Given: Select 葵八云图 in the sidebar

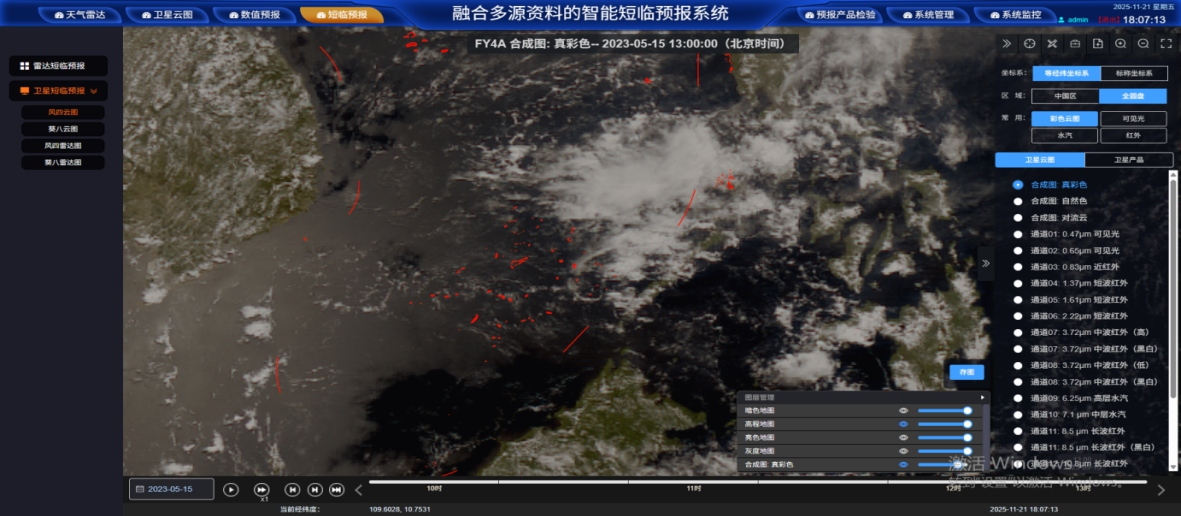Looking at the screenshot, I should [x=63, y=129].
